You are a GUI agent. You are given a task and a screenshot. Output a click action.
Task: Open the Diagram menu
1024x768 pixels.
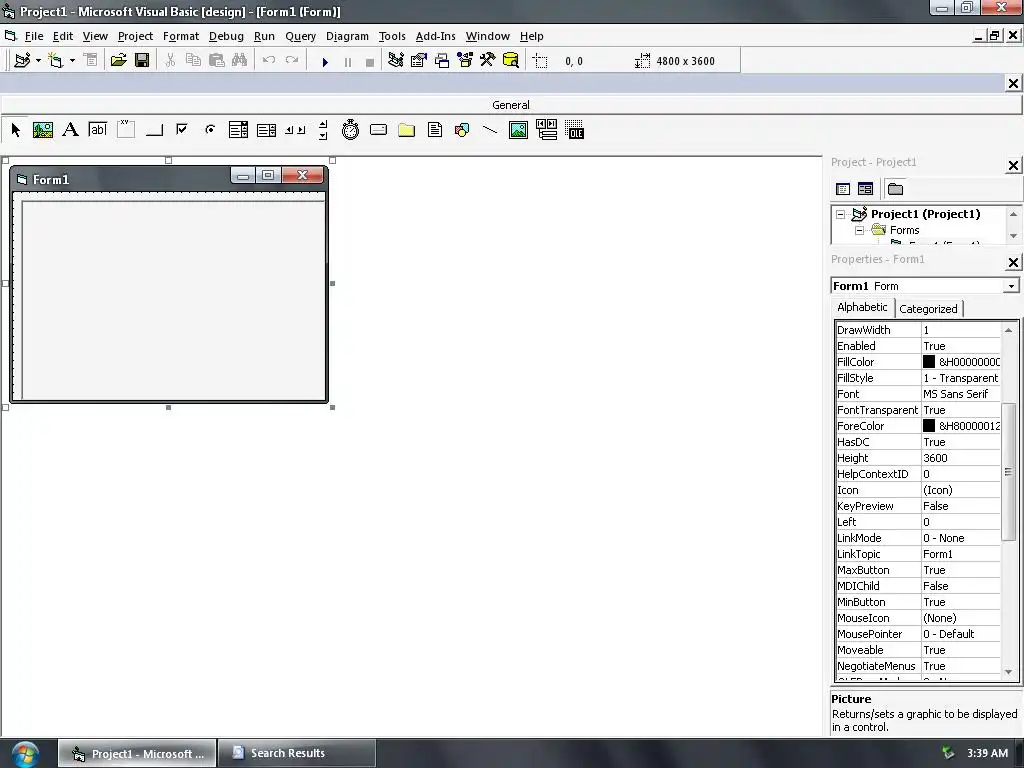tap(347, 37)
